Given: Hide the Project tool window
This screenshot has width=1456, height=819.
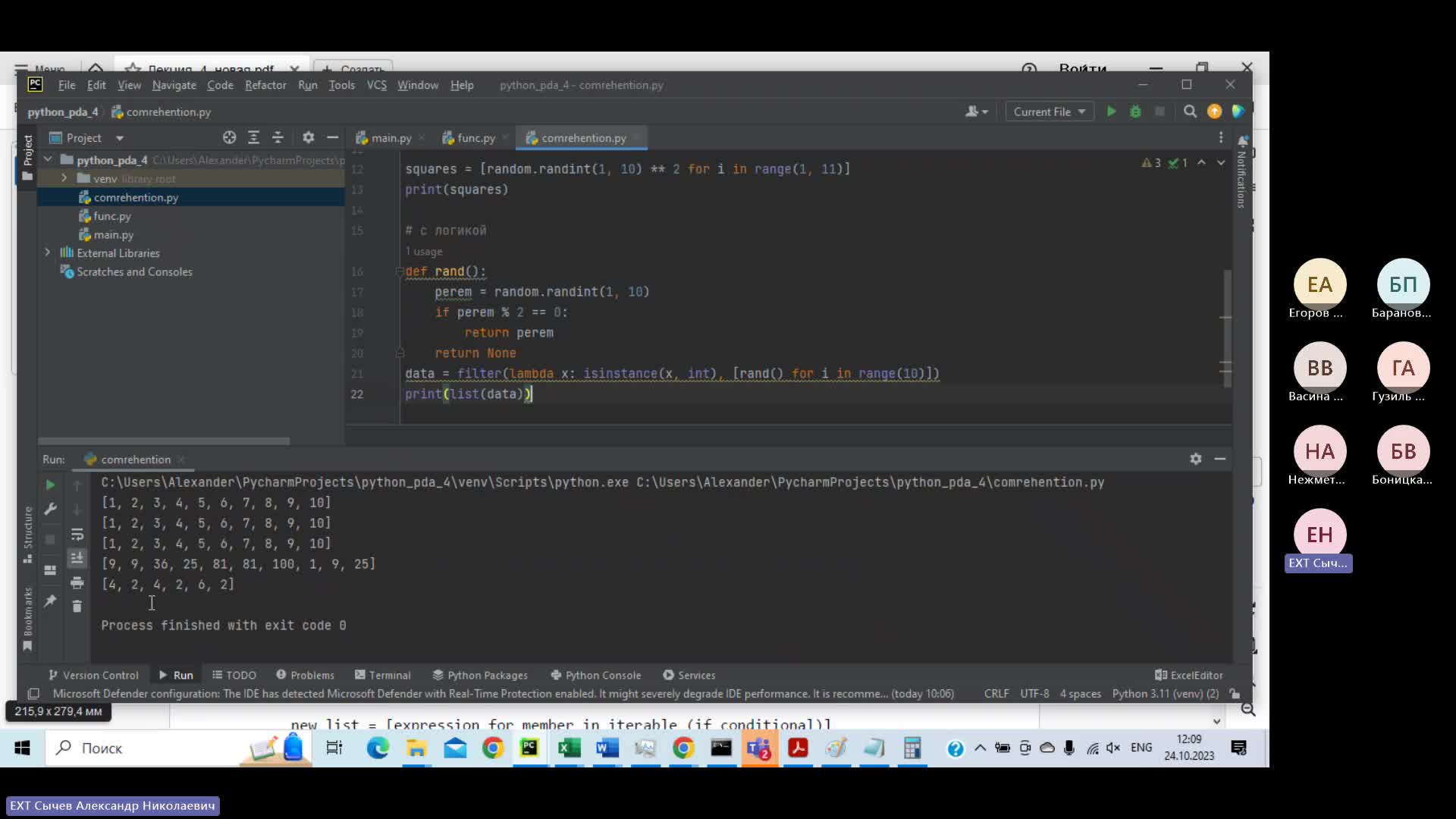Looking at the screenshot, I should pyautogui.click(x=332, y=137).
